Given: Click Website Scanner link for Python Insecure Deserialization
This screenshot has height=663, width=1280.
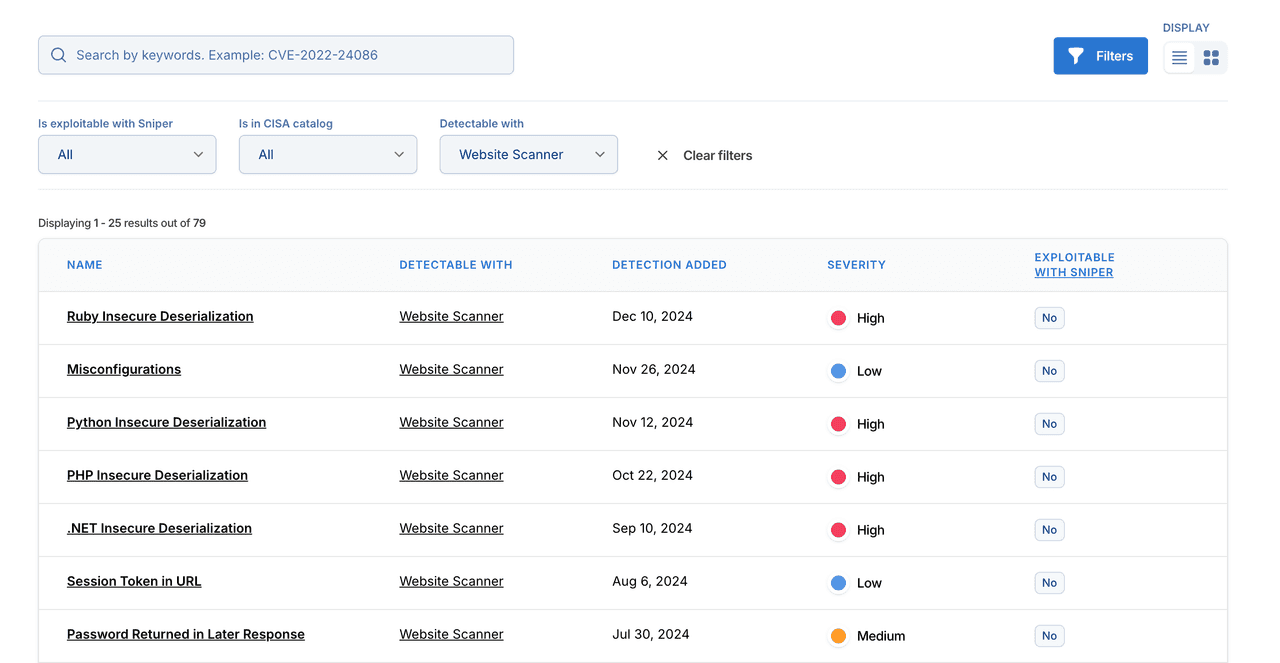Looking at the screenshot, I should 451,422.
